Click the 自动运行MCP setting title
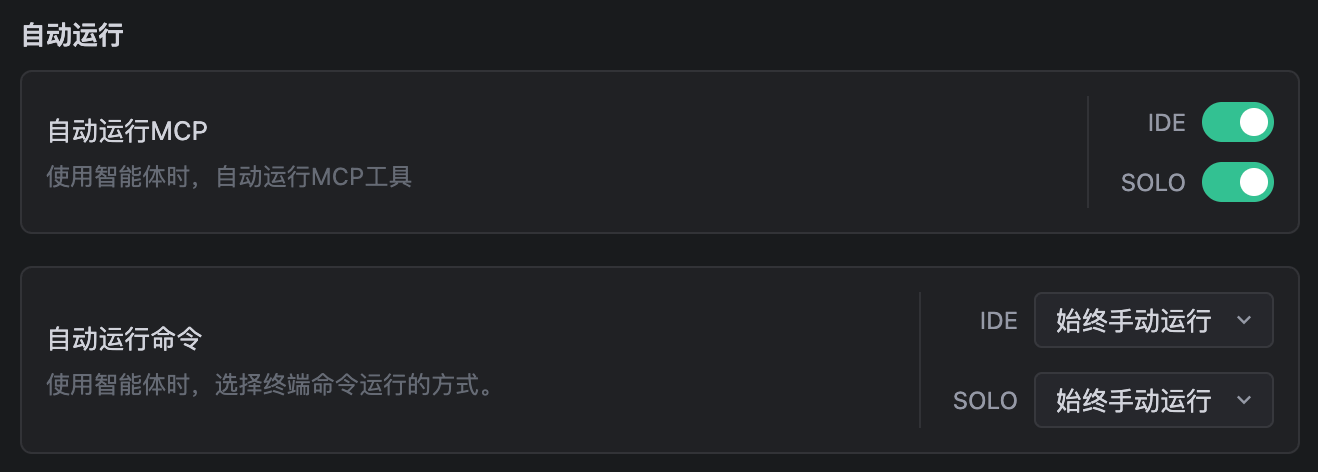Image resolution: width=1318 pixels, height=472 pixels. coord(128,131)
